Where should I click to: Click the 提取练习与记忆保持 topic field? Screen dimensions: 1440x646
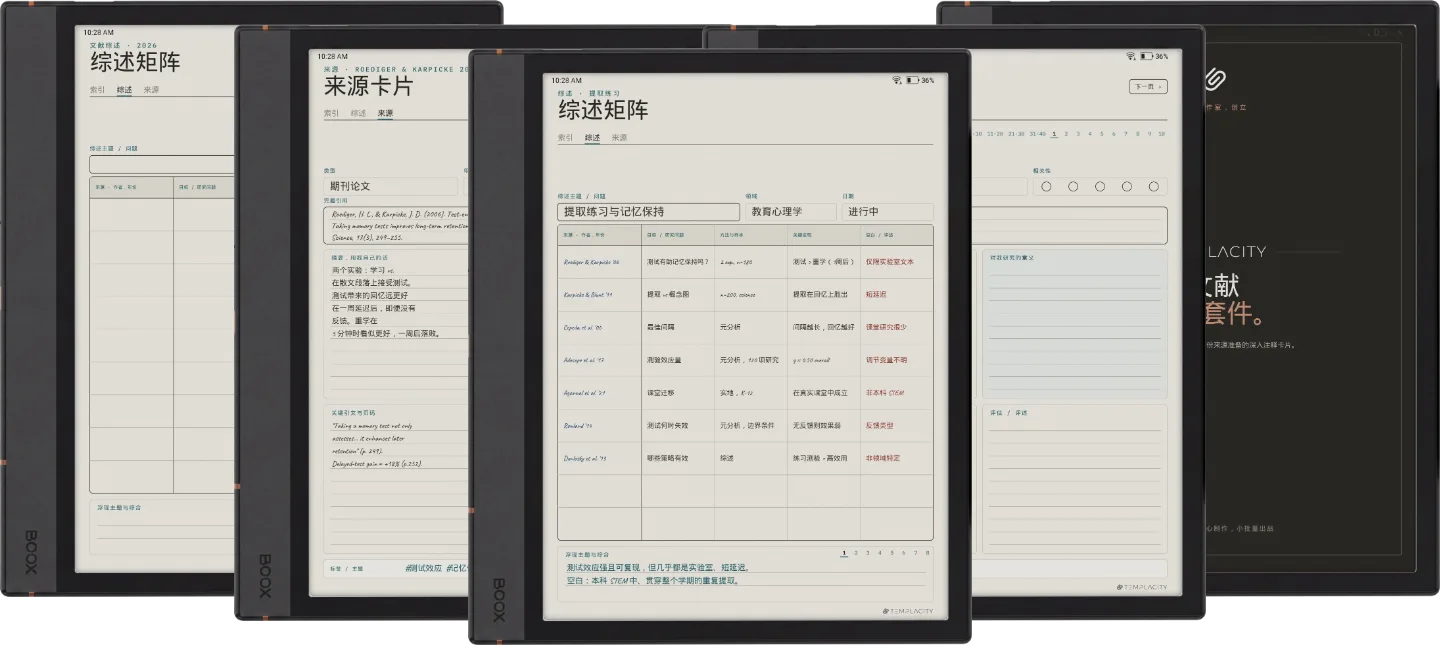pyautogui.click(x=648, y=212)
